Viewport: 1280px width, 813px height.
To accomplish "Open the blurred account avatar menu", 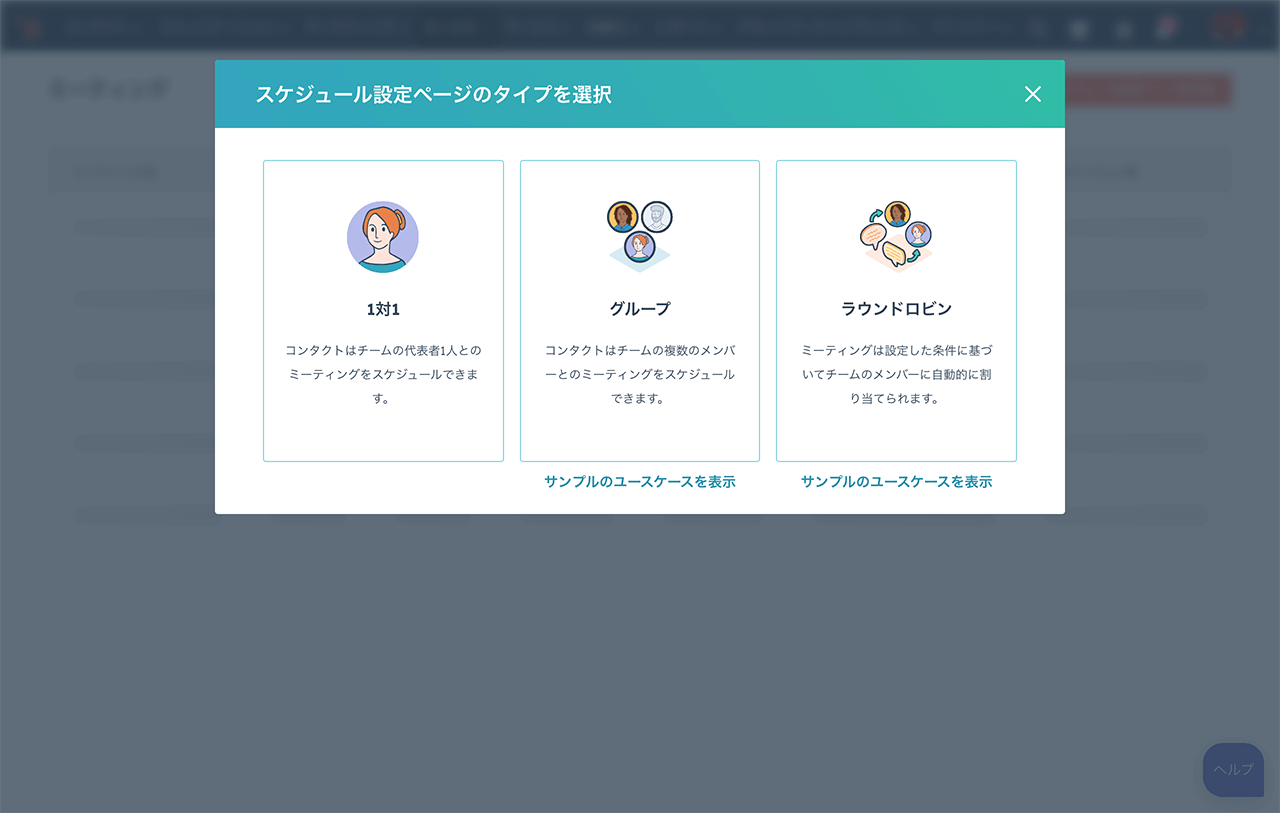I will tap(1227, 28).
